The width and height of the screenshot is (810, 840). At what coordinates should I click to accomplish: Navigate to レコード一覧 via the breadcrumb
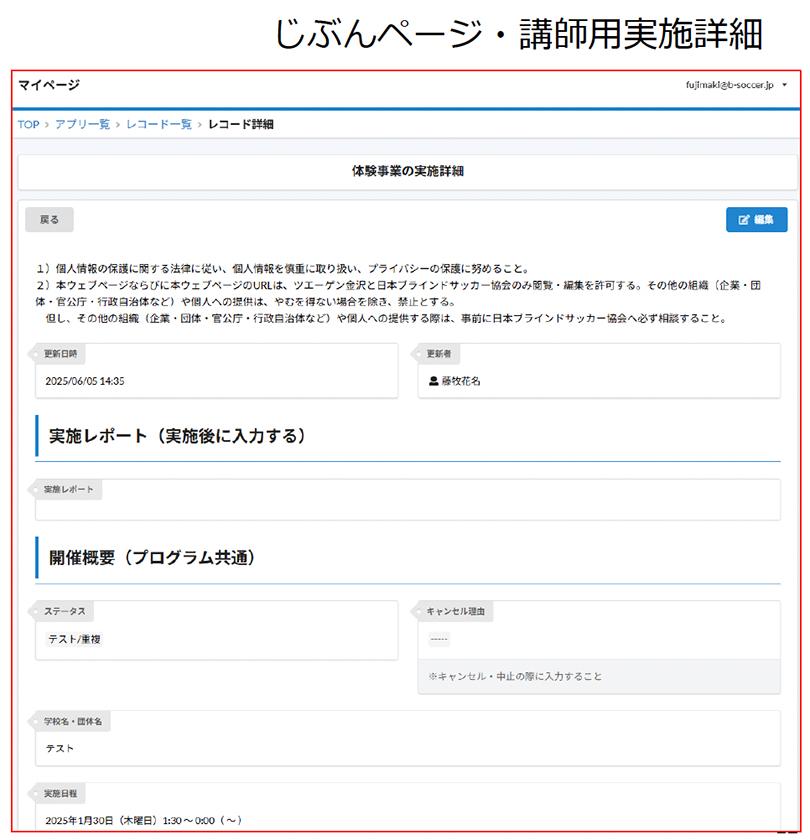[160, 123]
